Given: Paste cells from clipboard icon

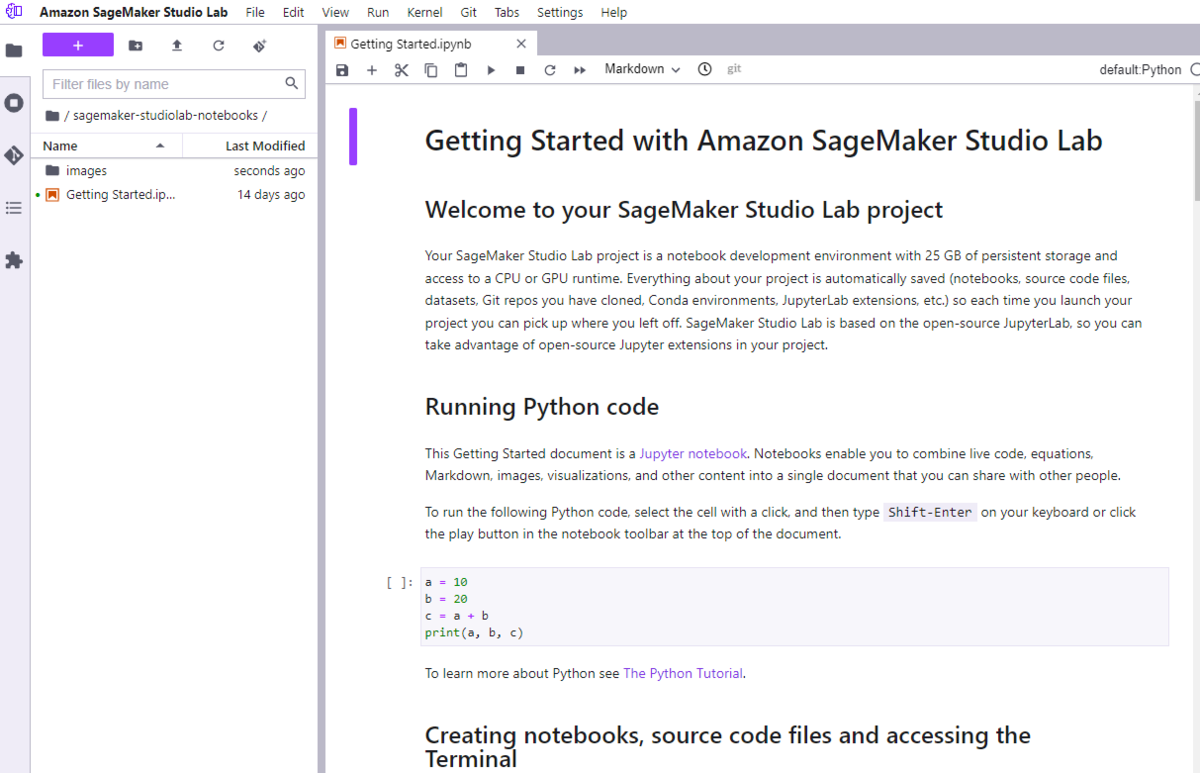Looking at the screenshot, I should [x=461, y=70].
